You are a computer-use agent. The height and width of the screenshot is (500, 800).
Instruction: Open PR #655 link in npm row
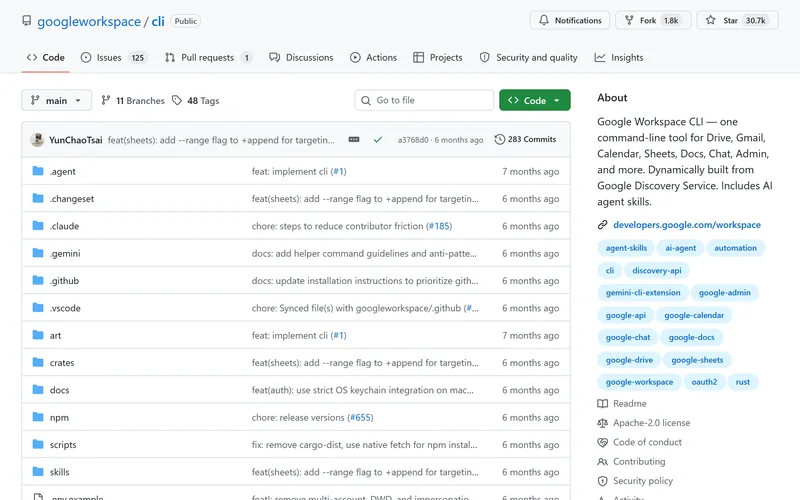pyautogui.click(x=360, y=417)
